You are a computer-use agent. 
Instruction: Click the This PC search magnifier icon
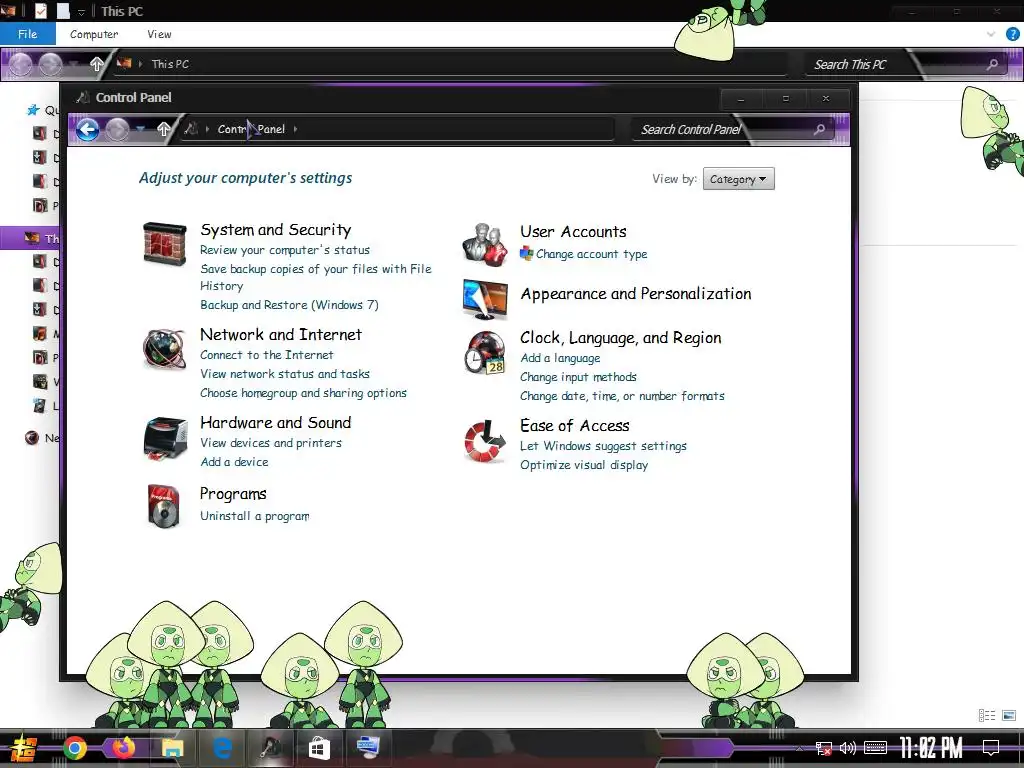click(992, 64)
